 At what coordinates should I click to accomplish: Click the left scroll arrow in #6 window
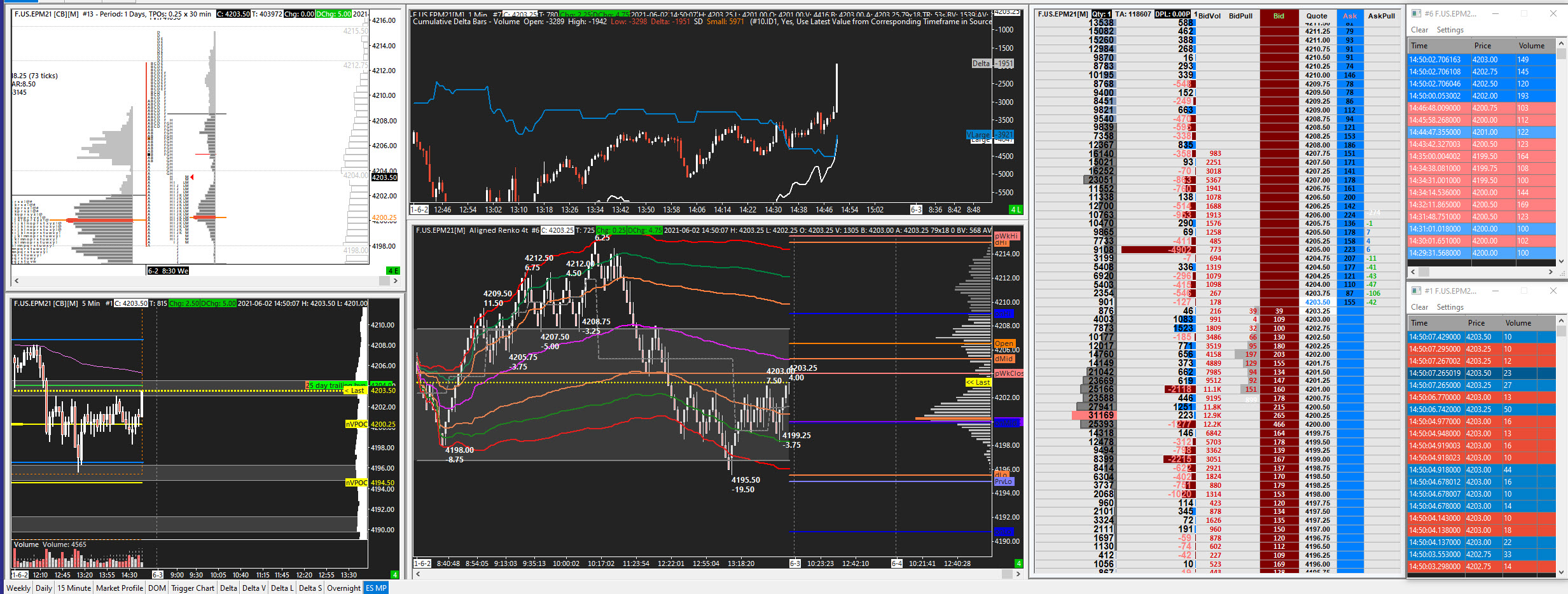coord(1413,272)
